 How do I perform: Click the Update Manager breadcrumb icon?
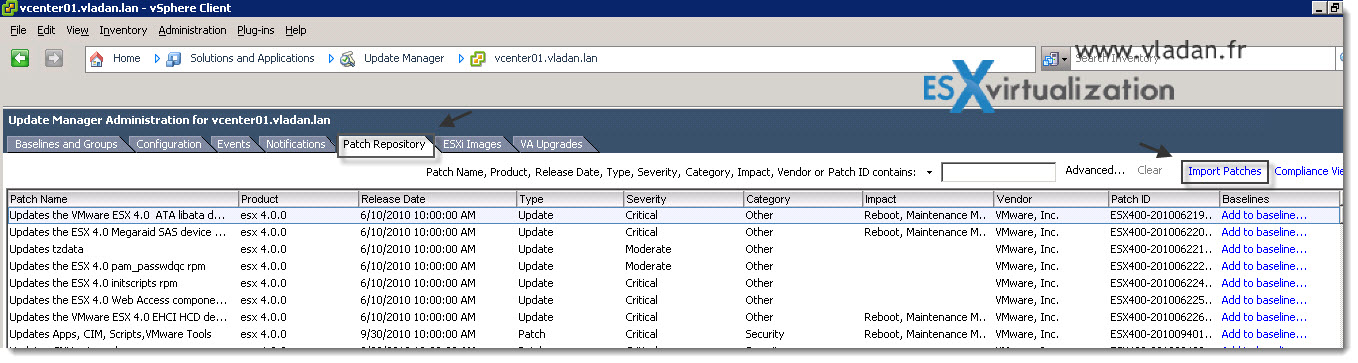pos(348,59)
